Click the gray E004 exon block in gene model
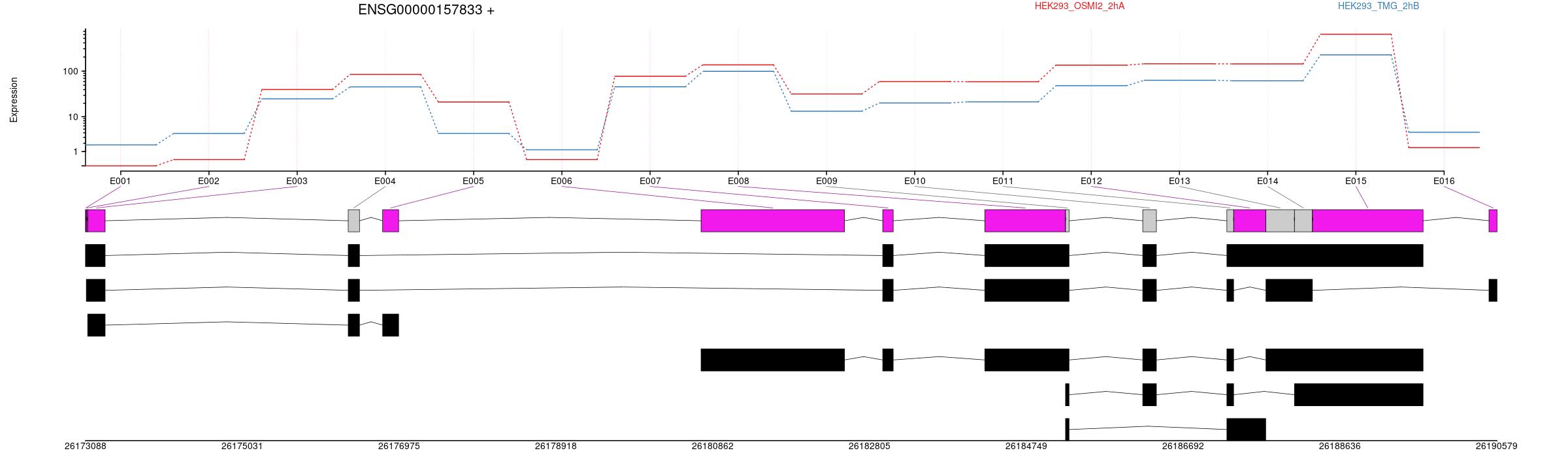The image size is (1568, 457). point(353,221)
